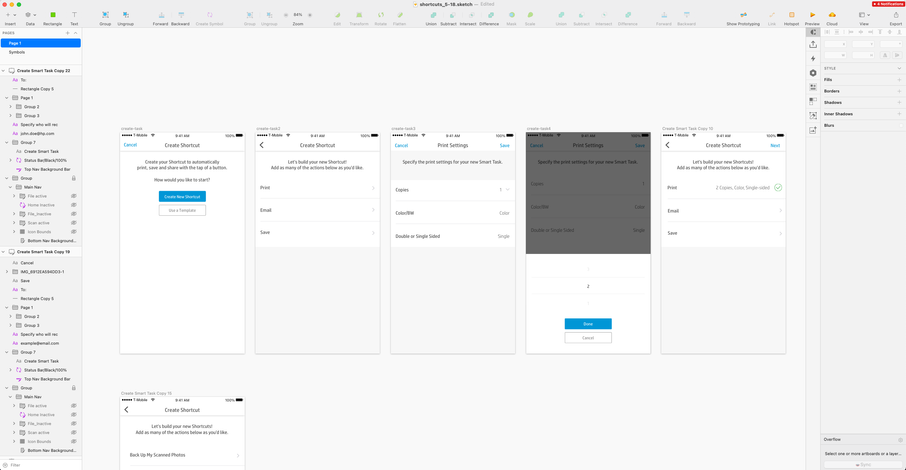Image resolution: width=906 pixels, height=470 pixels.
Task: Select the Rectangle shape tool
Action: (53, 16)
